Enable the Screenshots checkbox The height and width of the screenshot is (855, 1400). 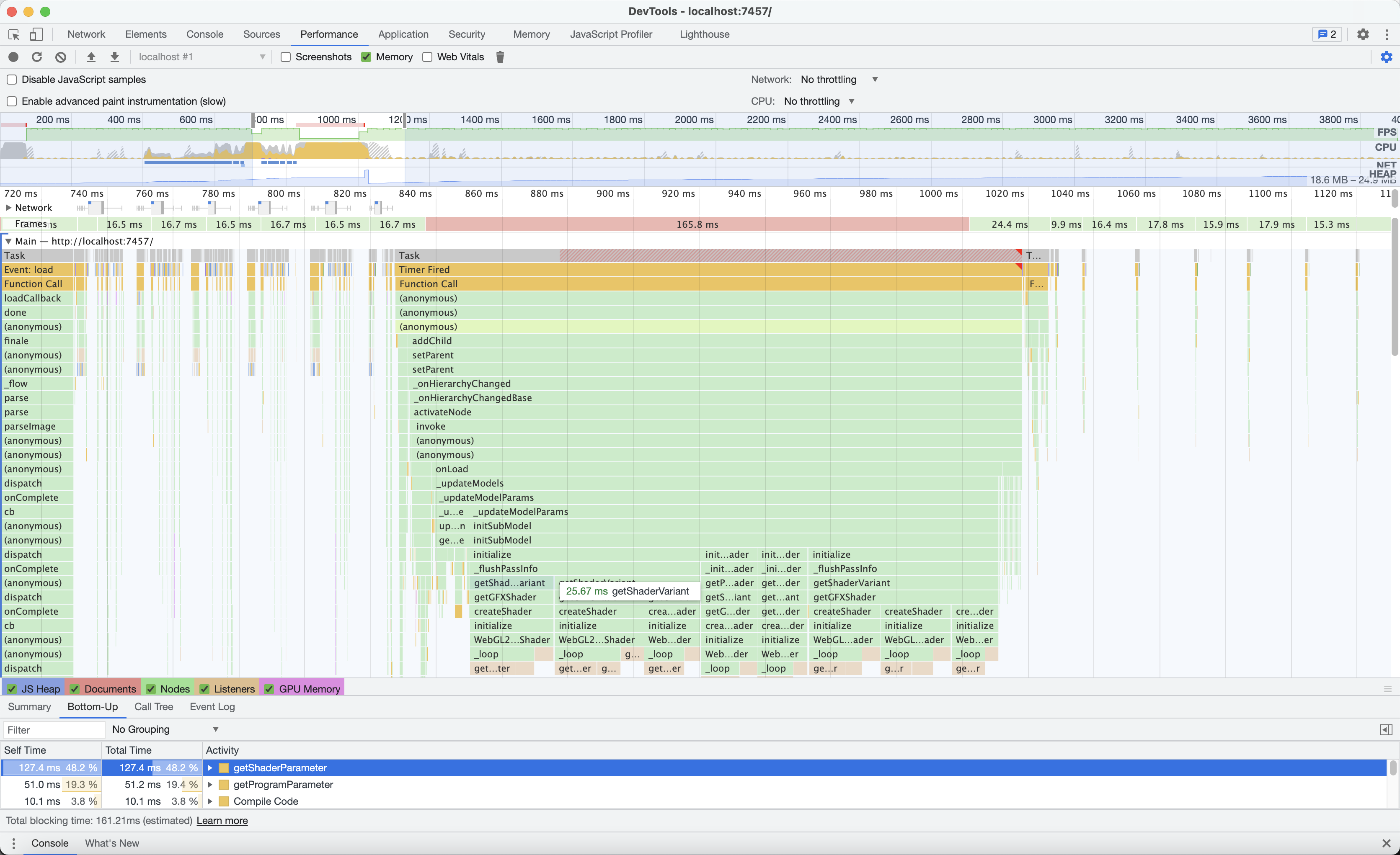[286, 57]
